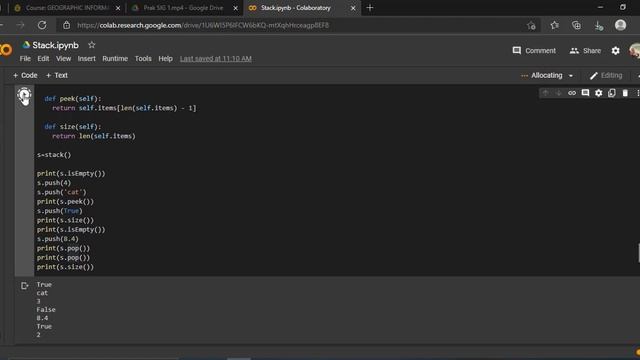Click the browser address bar URL
Image resolution: width=640 pixels, height=360 pixels.
[x=203, y=25]
